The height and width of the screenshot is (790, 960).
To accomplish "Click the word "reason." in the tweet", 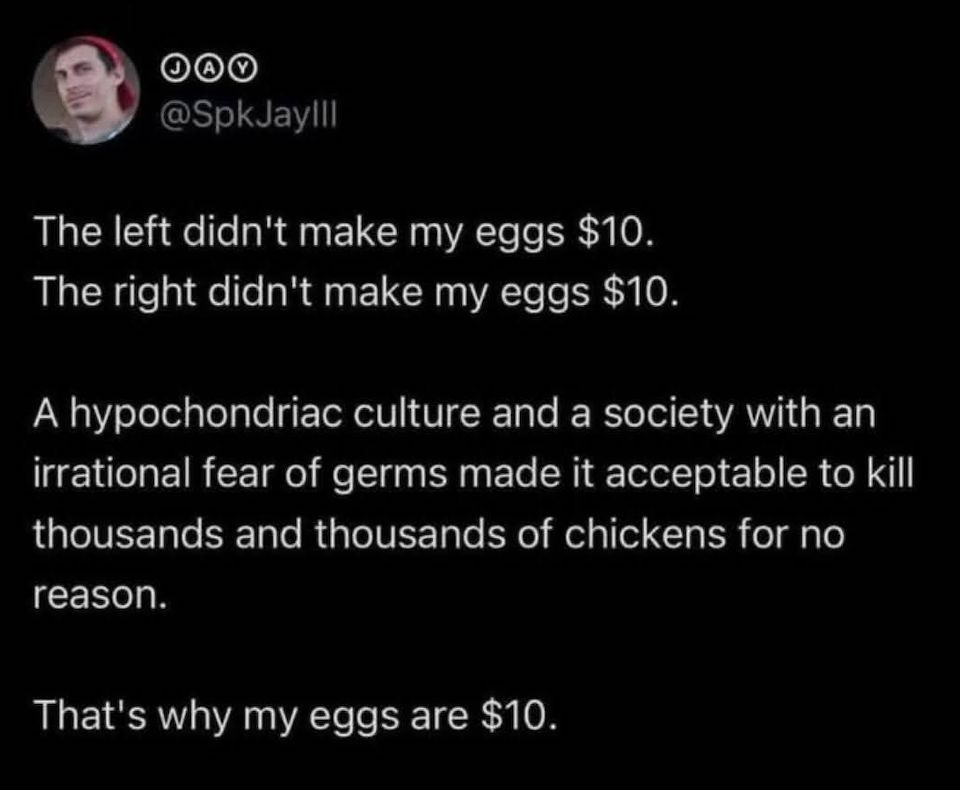I will point(100,595).
